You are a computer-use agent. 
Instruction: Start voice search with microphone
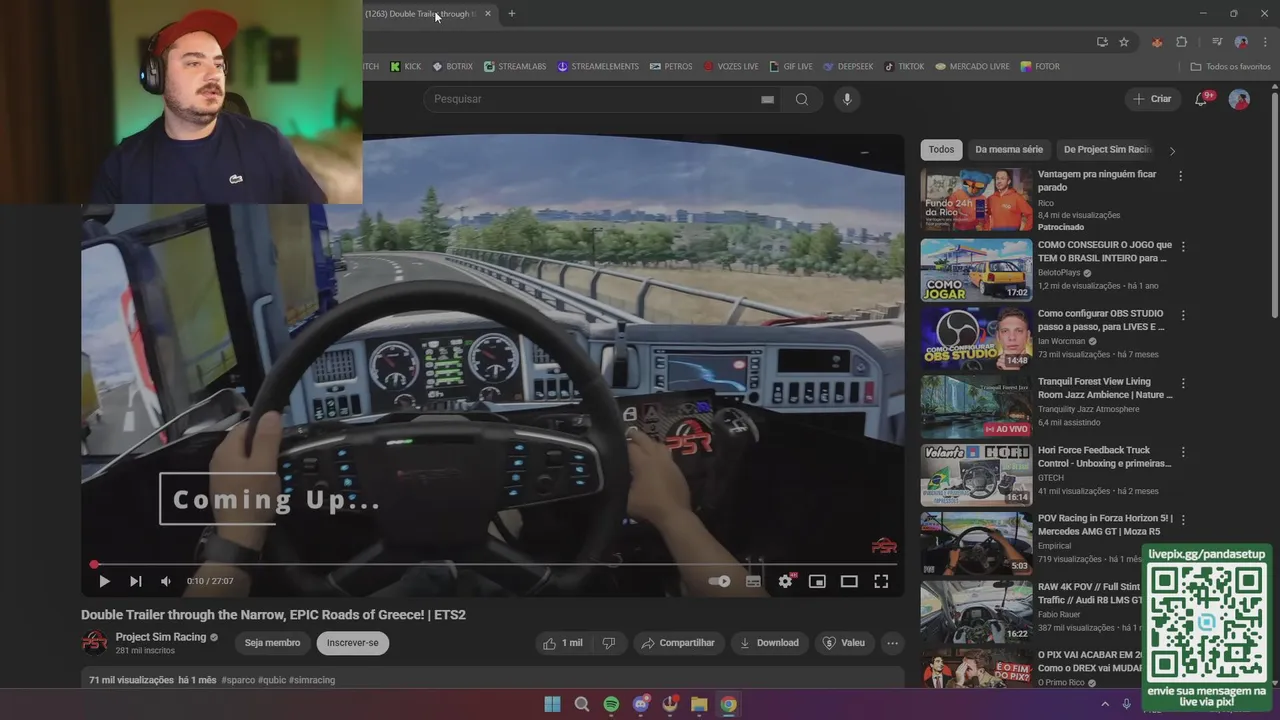tap(847, 99)
